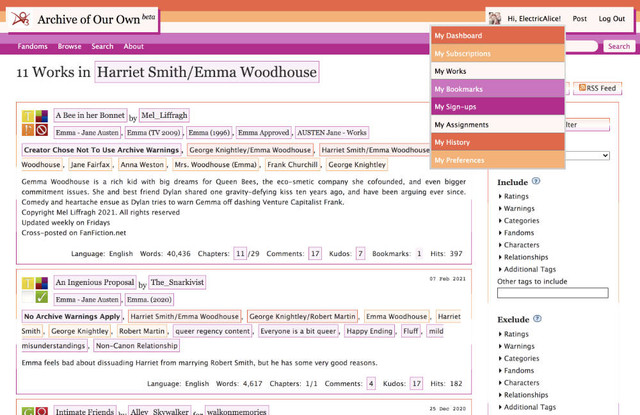Expand the Include Characters filter

click(519, 245)
